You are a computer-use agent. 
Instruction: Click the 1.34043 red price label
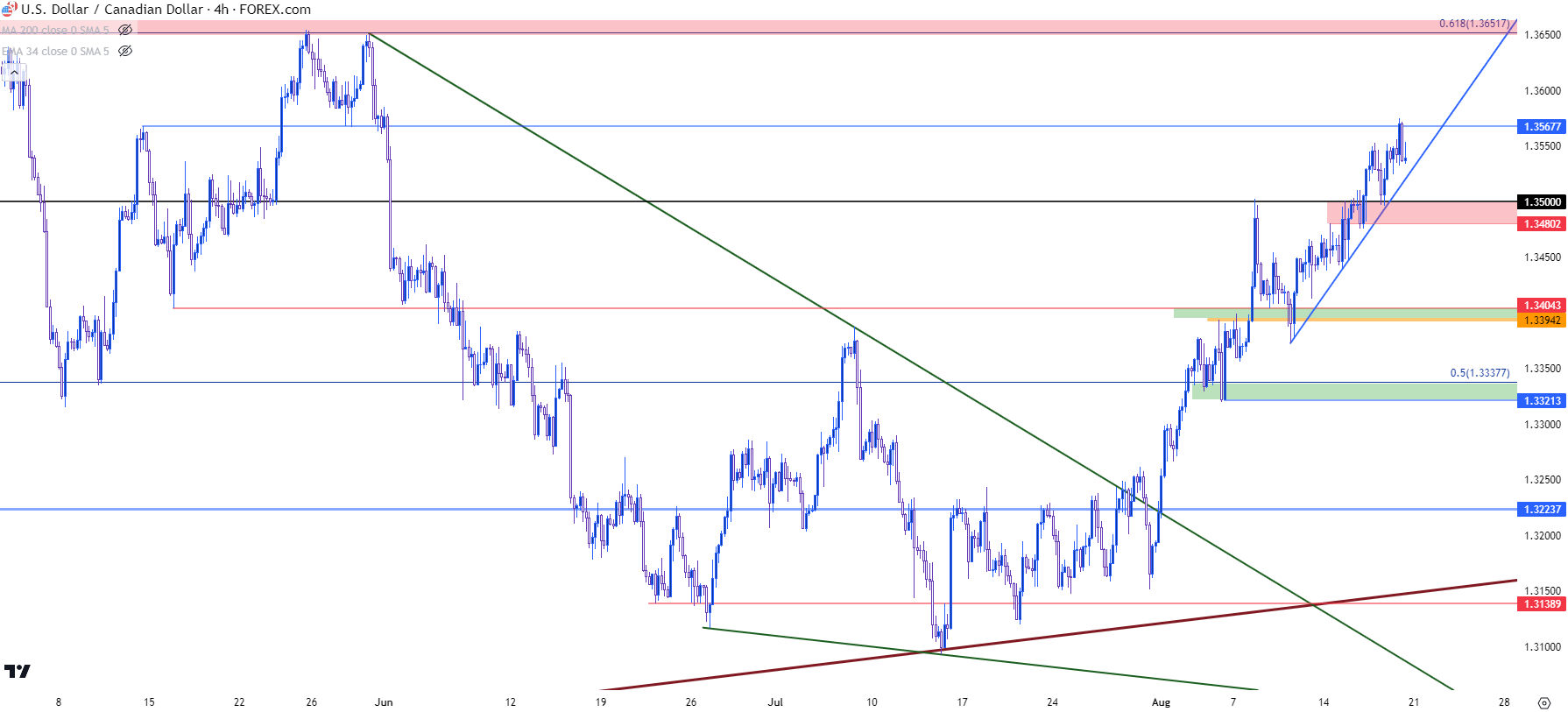(x=1542, y=305)
